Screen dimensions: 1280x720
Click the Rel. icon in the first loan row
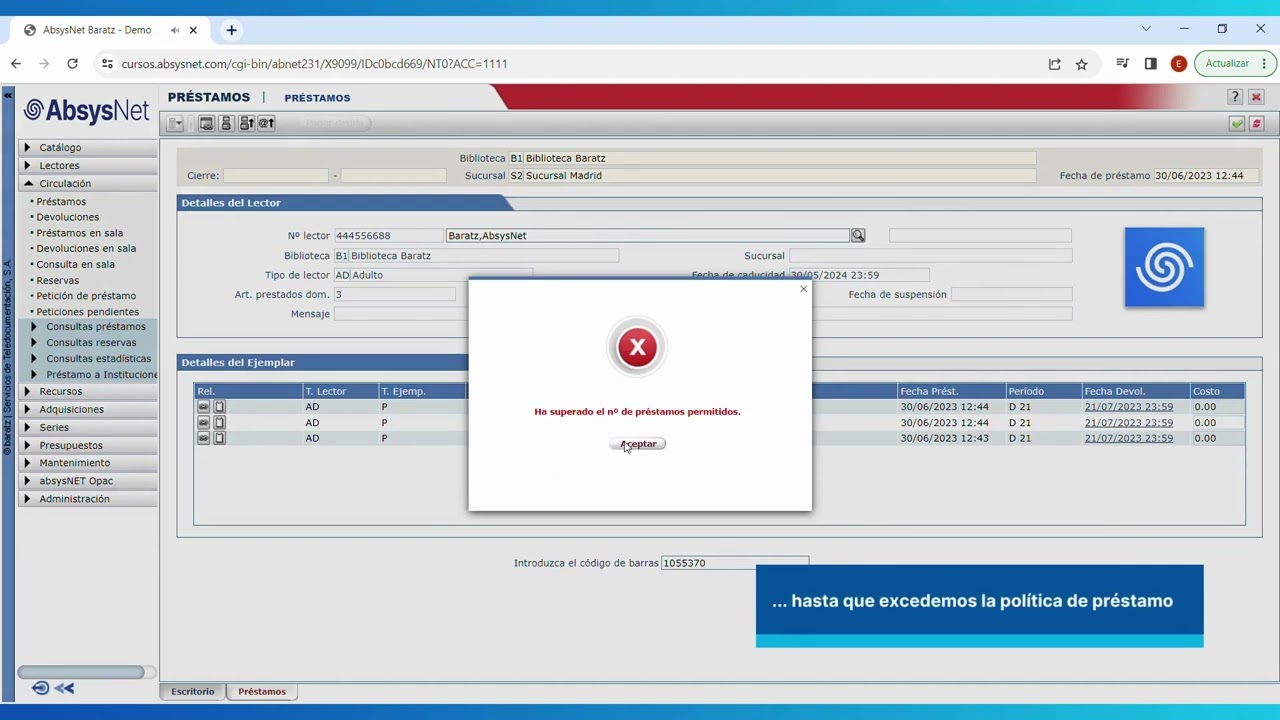[203, 407]
